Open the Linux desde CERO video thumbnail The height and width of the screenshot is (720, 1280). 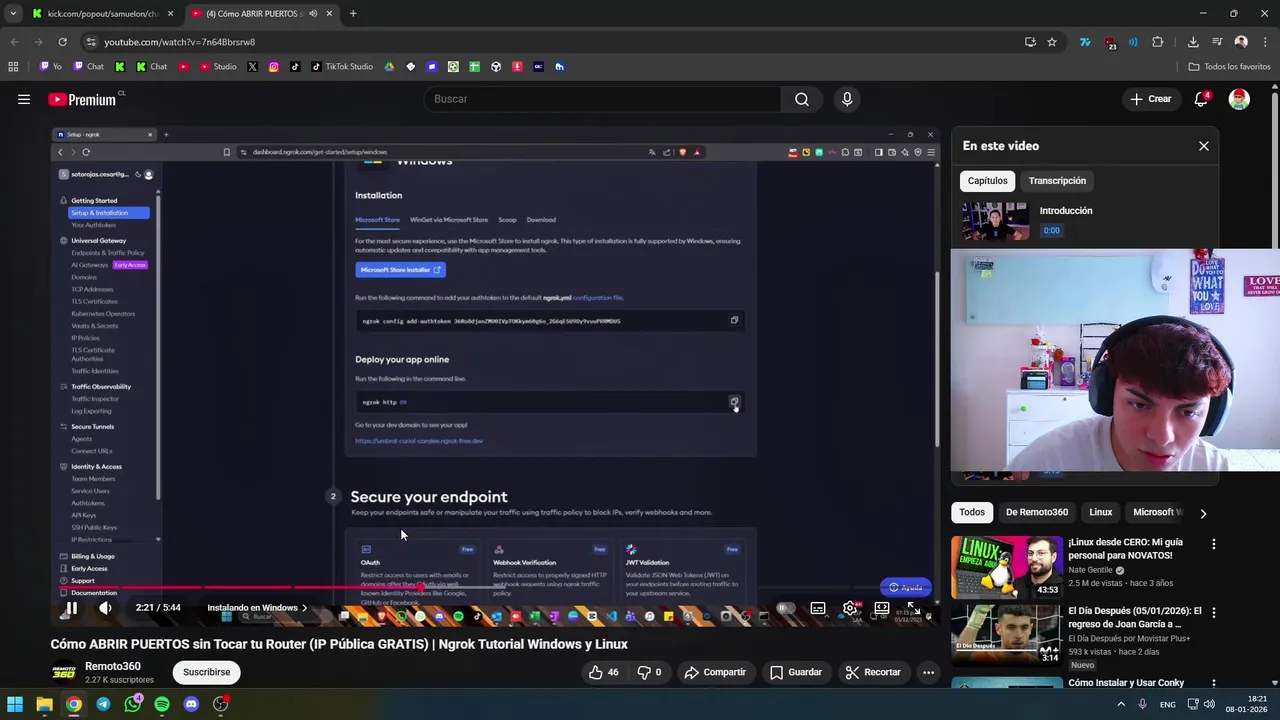[1007, 567]
